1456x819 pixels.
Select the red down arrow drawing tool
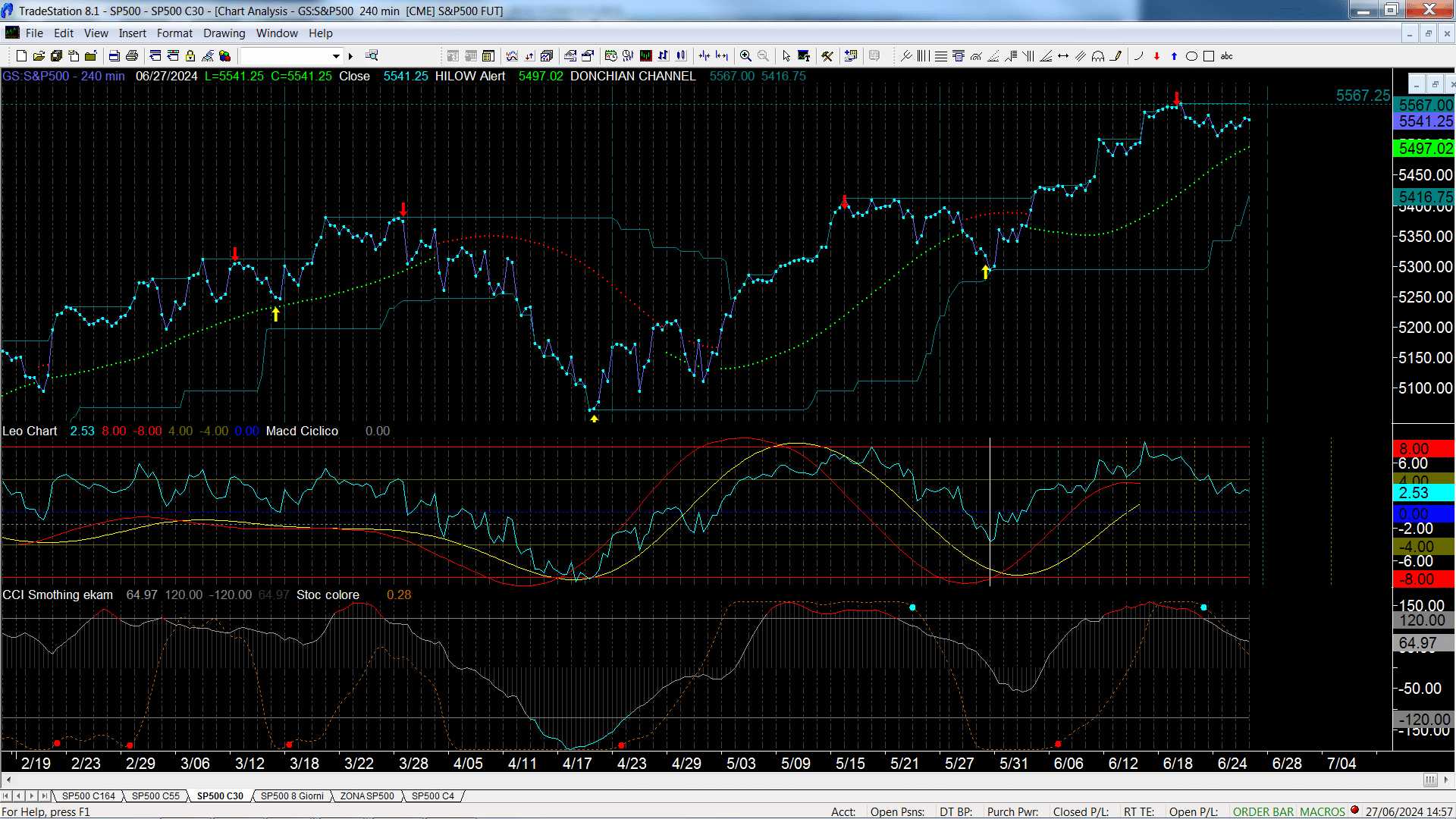pos(1156,56)
